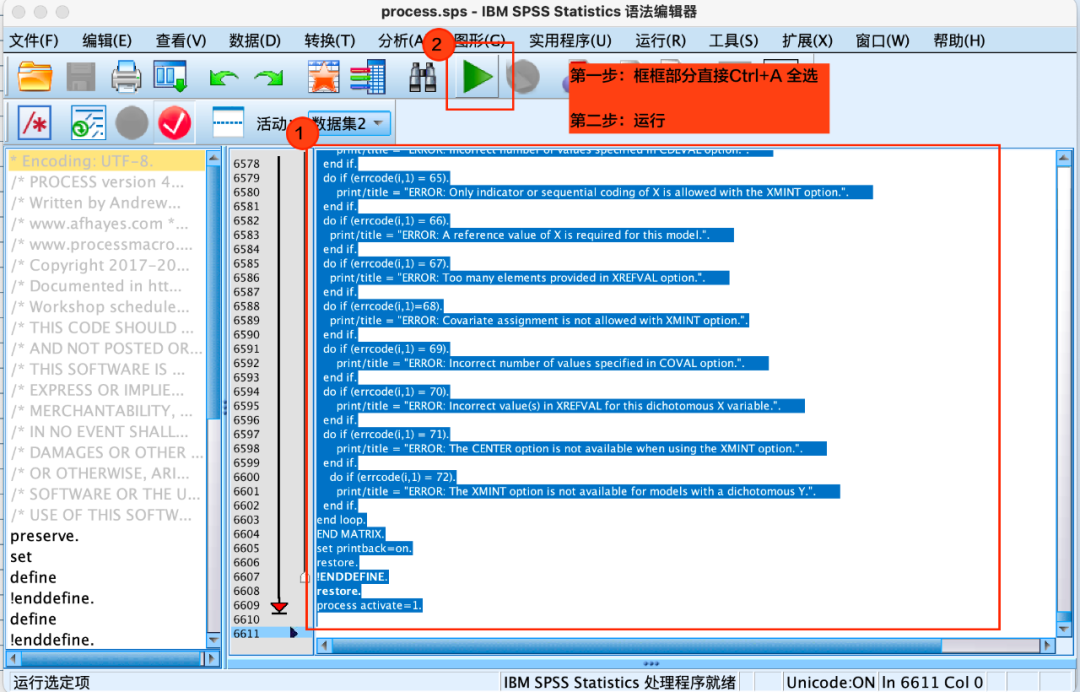Click the Go to Variable icon

point(368,76)
